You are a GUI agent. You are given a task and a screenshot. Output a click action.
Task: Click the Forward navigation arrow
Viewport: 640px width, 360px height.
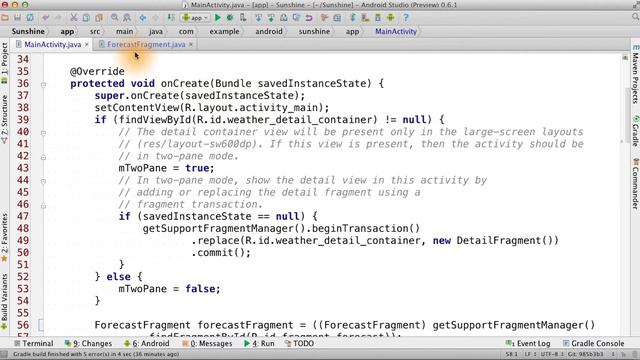[x=155, y=18]
